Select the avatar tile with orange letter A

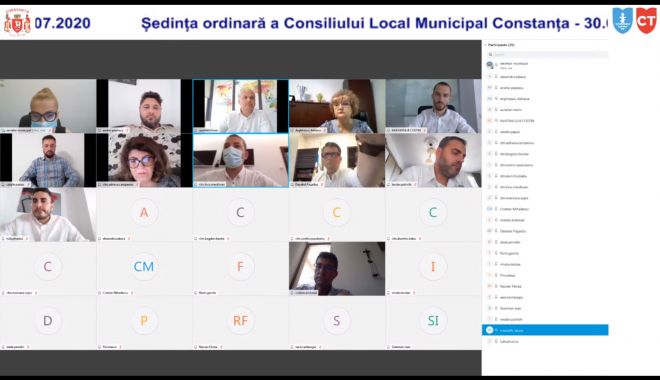[144, 215]
